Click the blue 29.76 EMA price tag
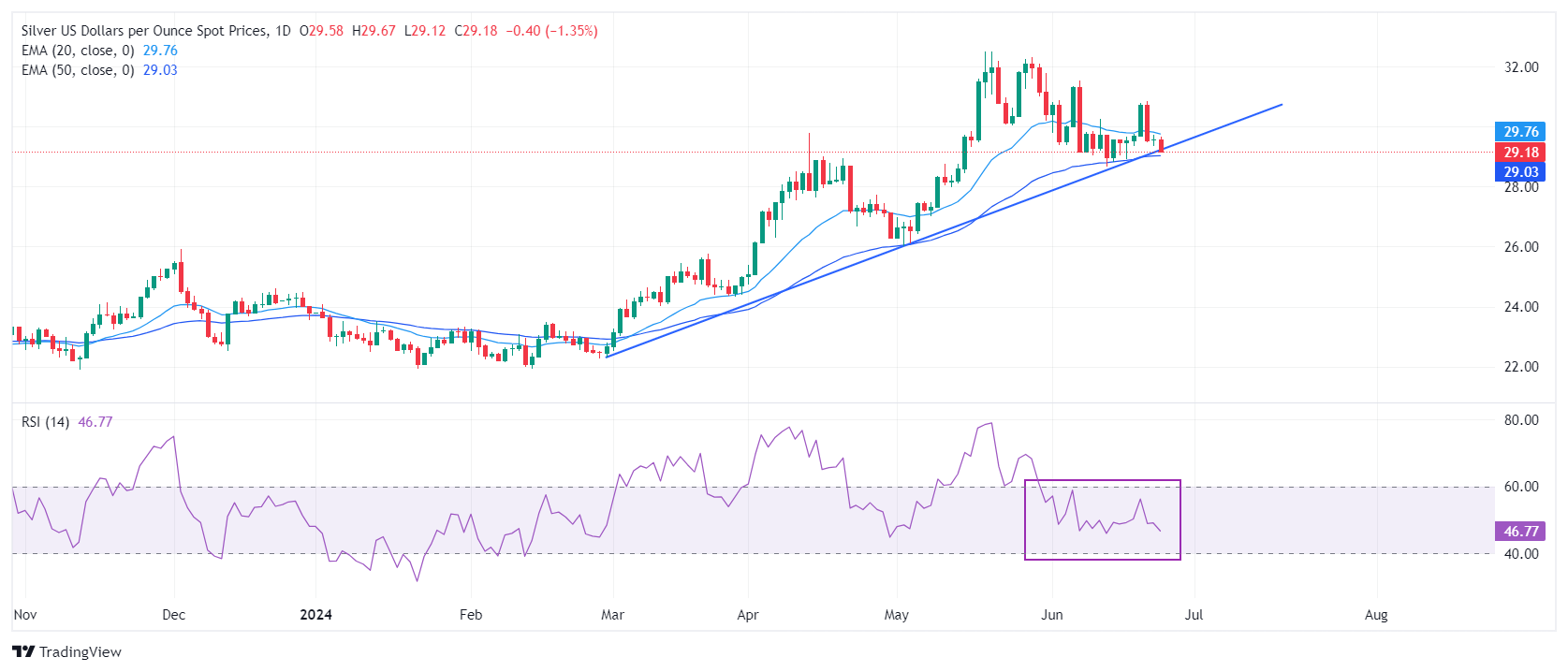The width and height of the screenshot is (1568, 672). pos(1520,132)
